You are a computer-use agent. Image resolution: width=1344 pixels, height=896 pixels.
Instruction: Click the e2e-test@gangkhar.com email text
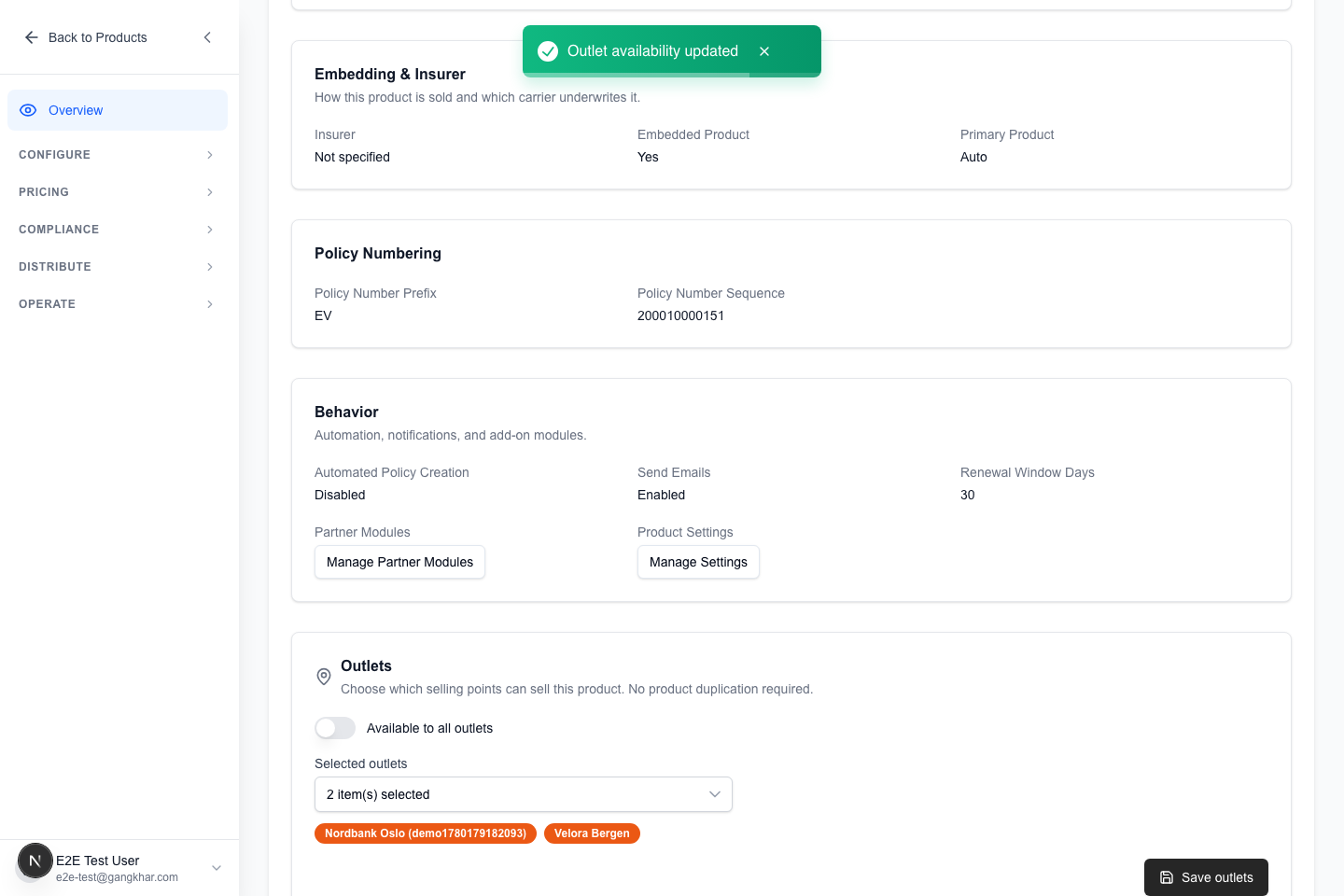117,877
